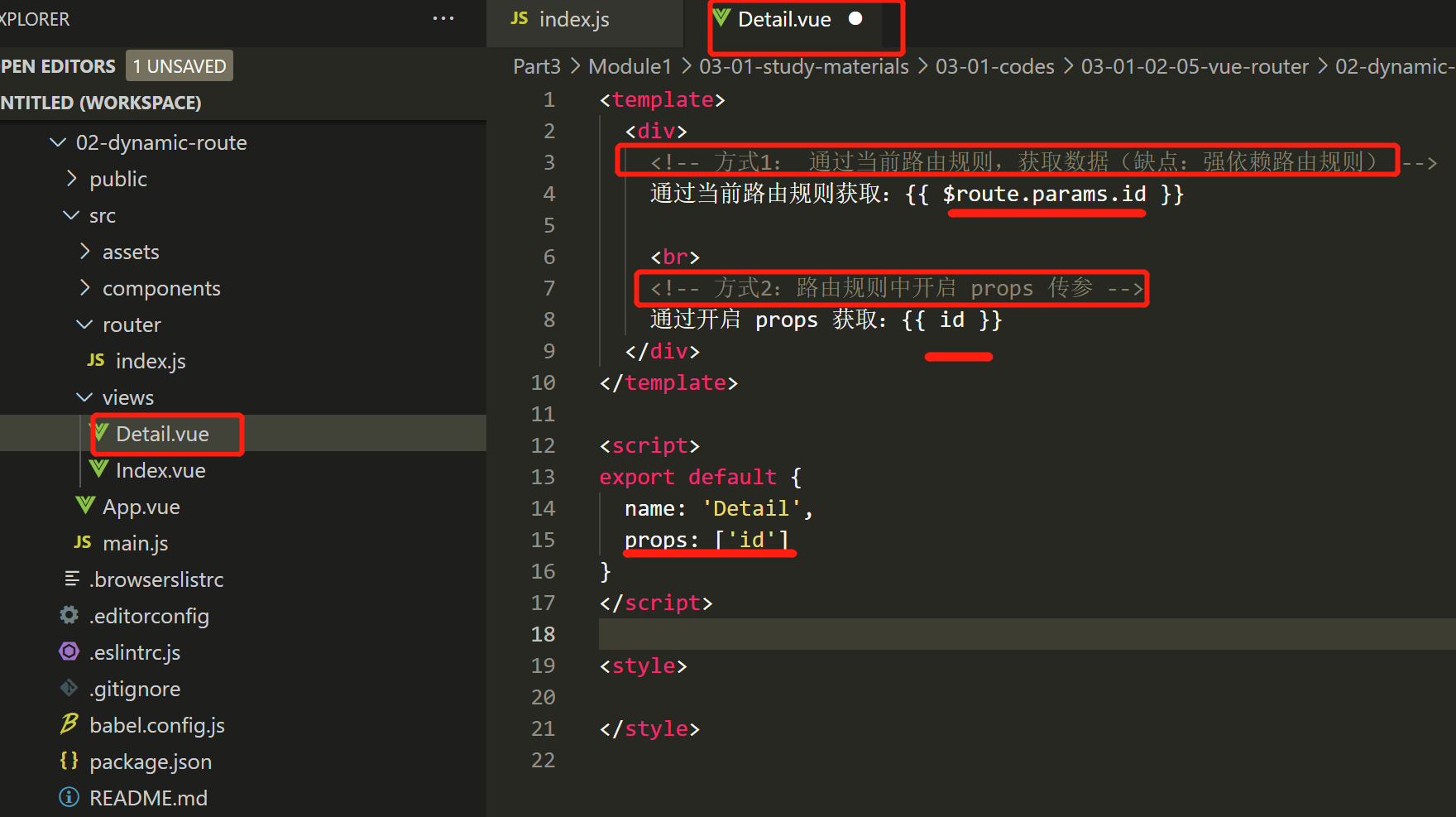Click the Vue icon on Detail.vue tab

721,18
